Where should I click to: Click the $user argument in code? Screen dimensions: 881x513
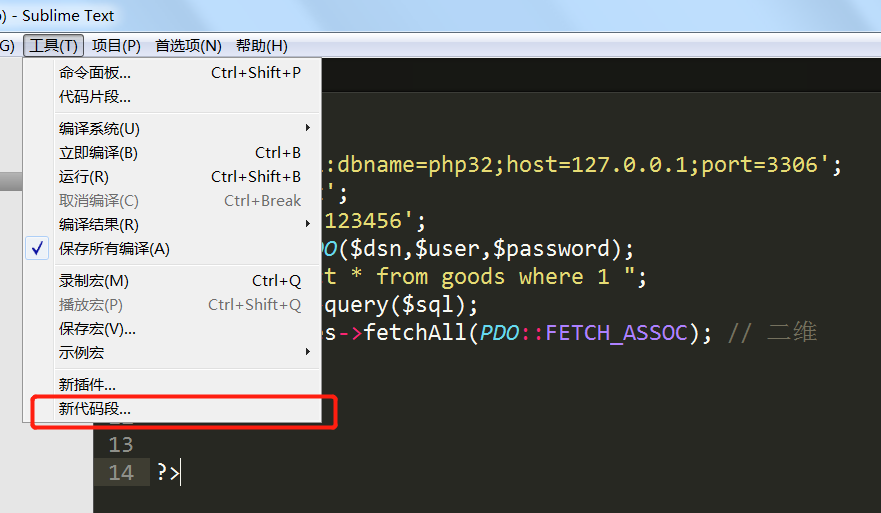coord(447,249)
